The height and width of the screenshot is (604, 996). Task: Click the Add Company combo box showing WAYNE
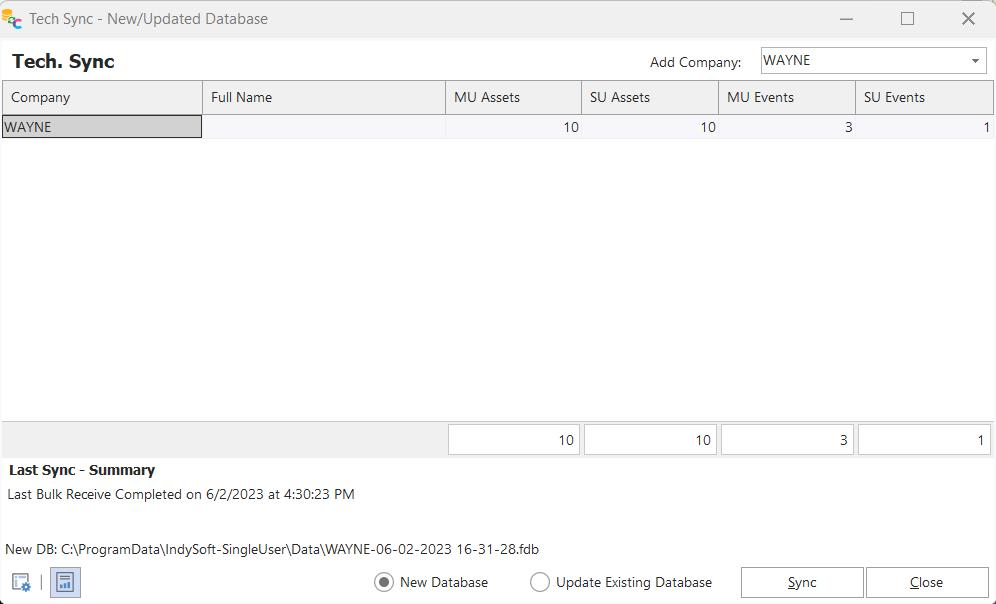[862, 61]
